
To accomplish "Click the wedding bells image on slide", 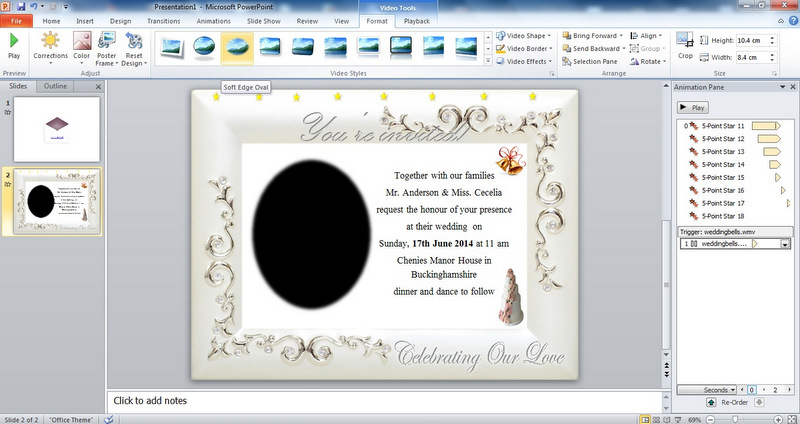I will pos(510,160).
